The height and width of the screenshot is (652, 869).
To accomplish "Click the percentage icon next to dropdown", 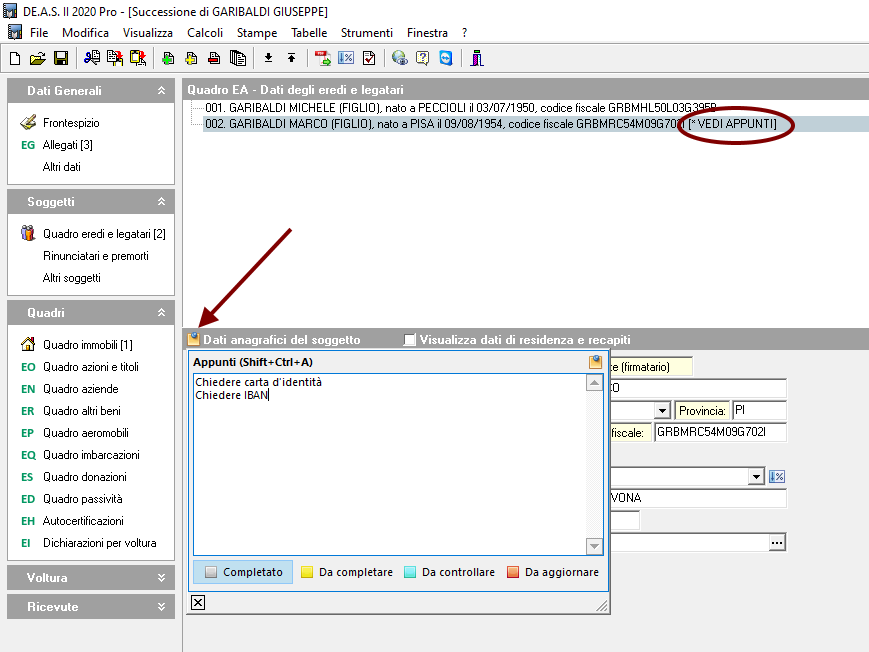I will tap(777, 477).
